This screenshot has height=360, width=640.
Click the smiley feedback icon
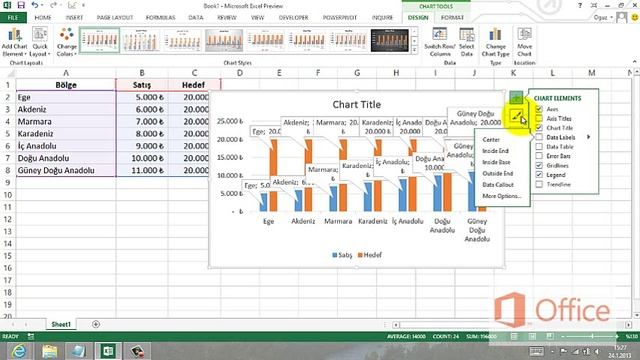[635, 18]
